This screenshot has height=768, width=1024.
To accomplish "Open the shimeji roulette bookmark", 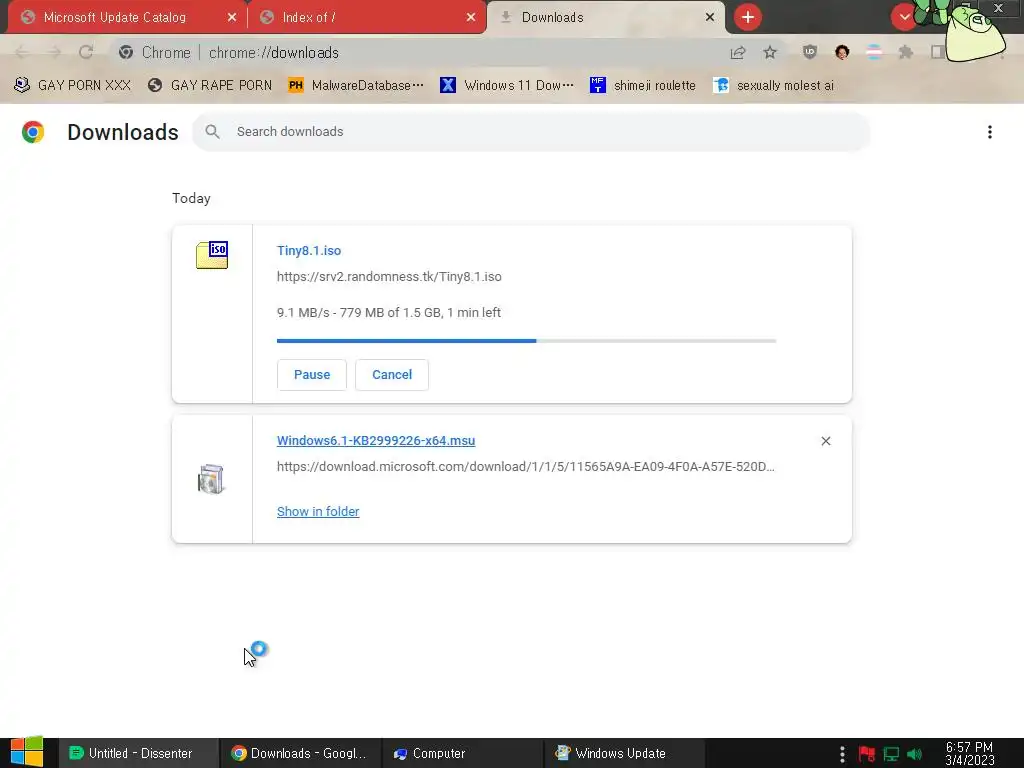I will coord(643,86).
